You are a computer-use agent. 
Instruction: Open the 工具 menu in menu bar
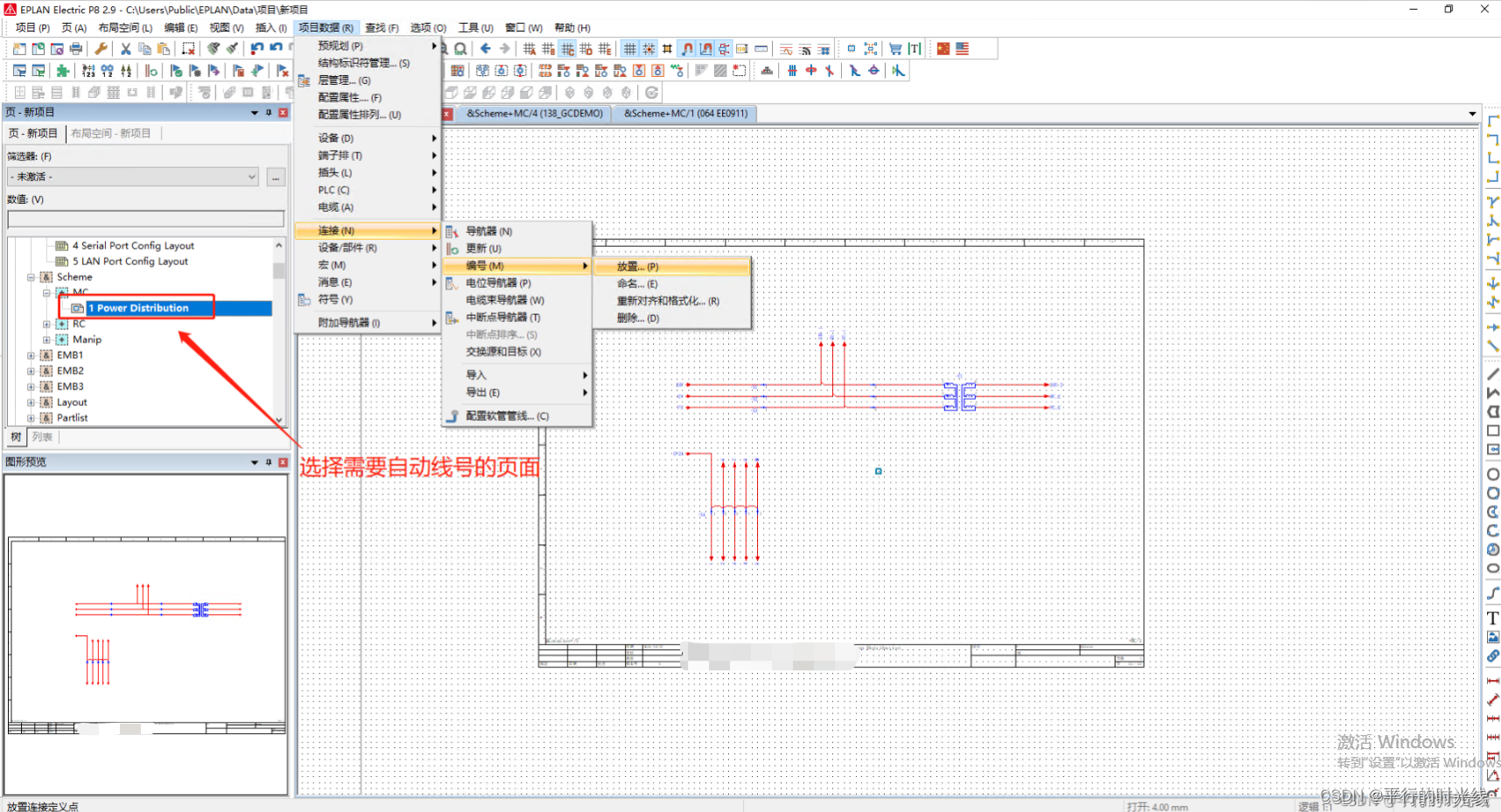click(x=476, y=28)
